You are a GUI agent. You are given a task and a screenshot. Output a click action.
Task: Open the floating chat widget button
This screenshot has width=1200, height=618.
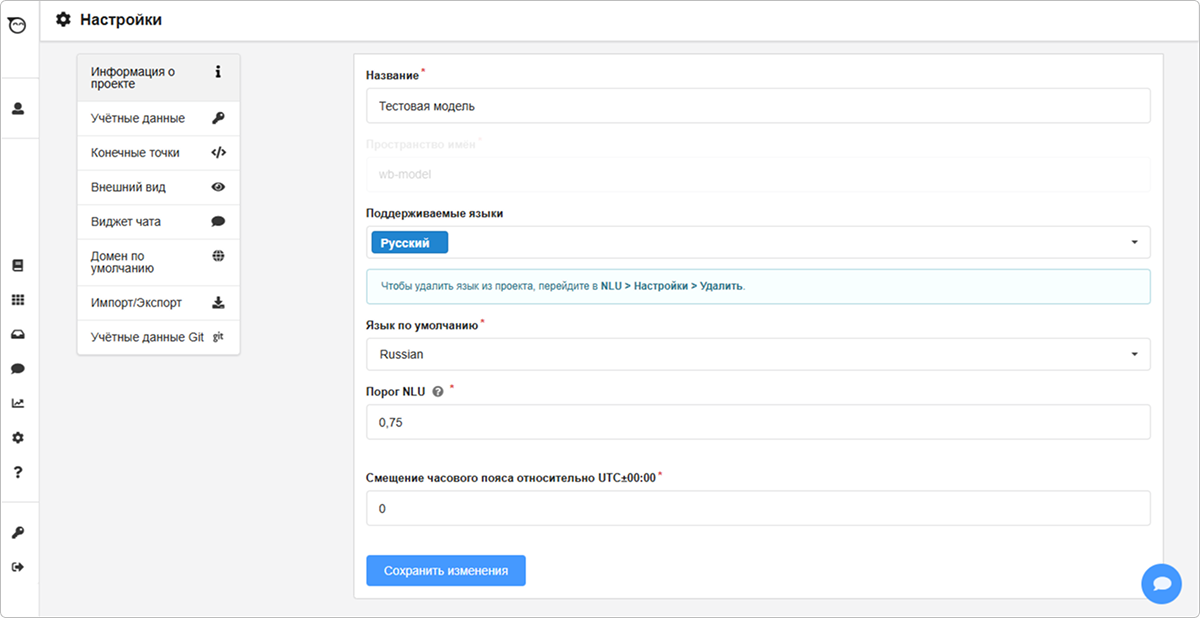[1161, 583]
